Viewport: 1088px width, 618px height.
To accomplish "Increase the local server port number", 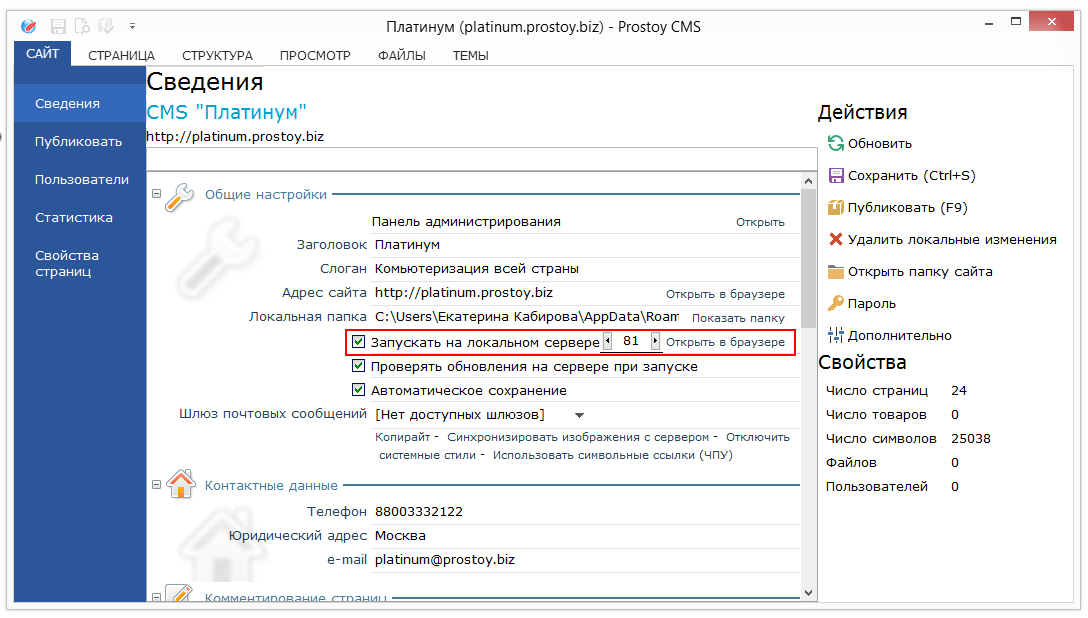I will pyautogui.click(x=655, y=341).
